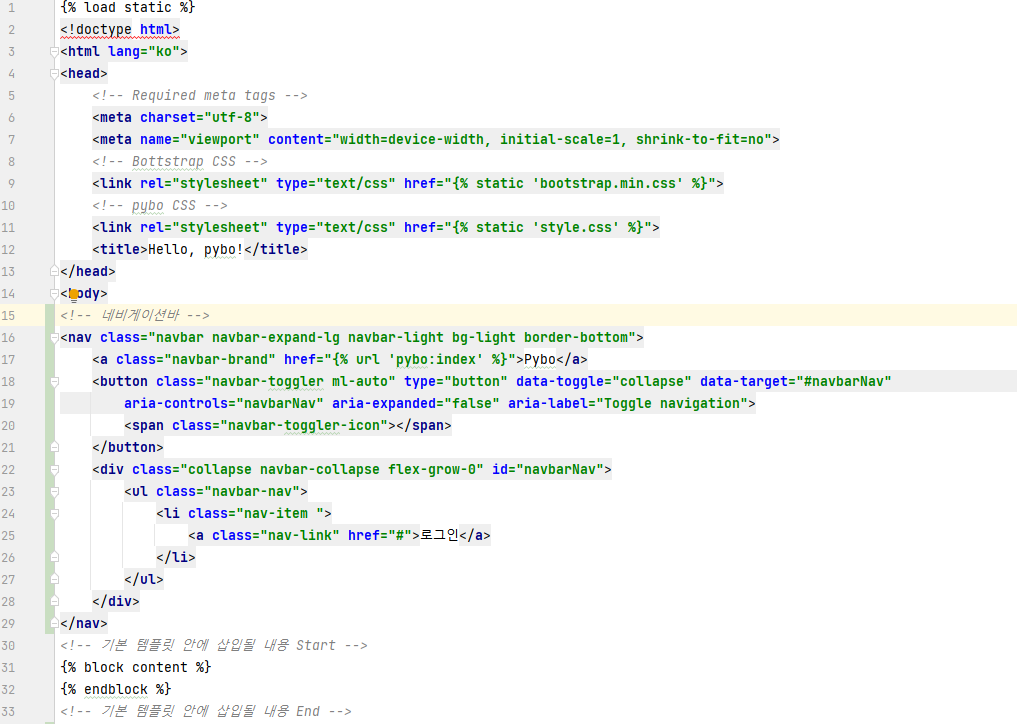
Task: Click the aria-label "Toggle navigation" value
Action: tap(672, 404)
